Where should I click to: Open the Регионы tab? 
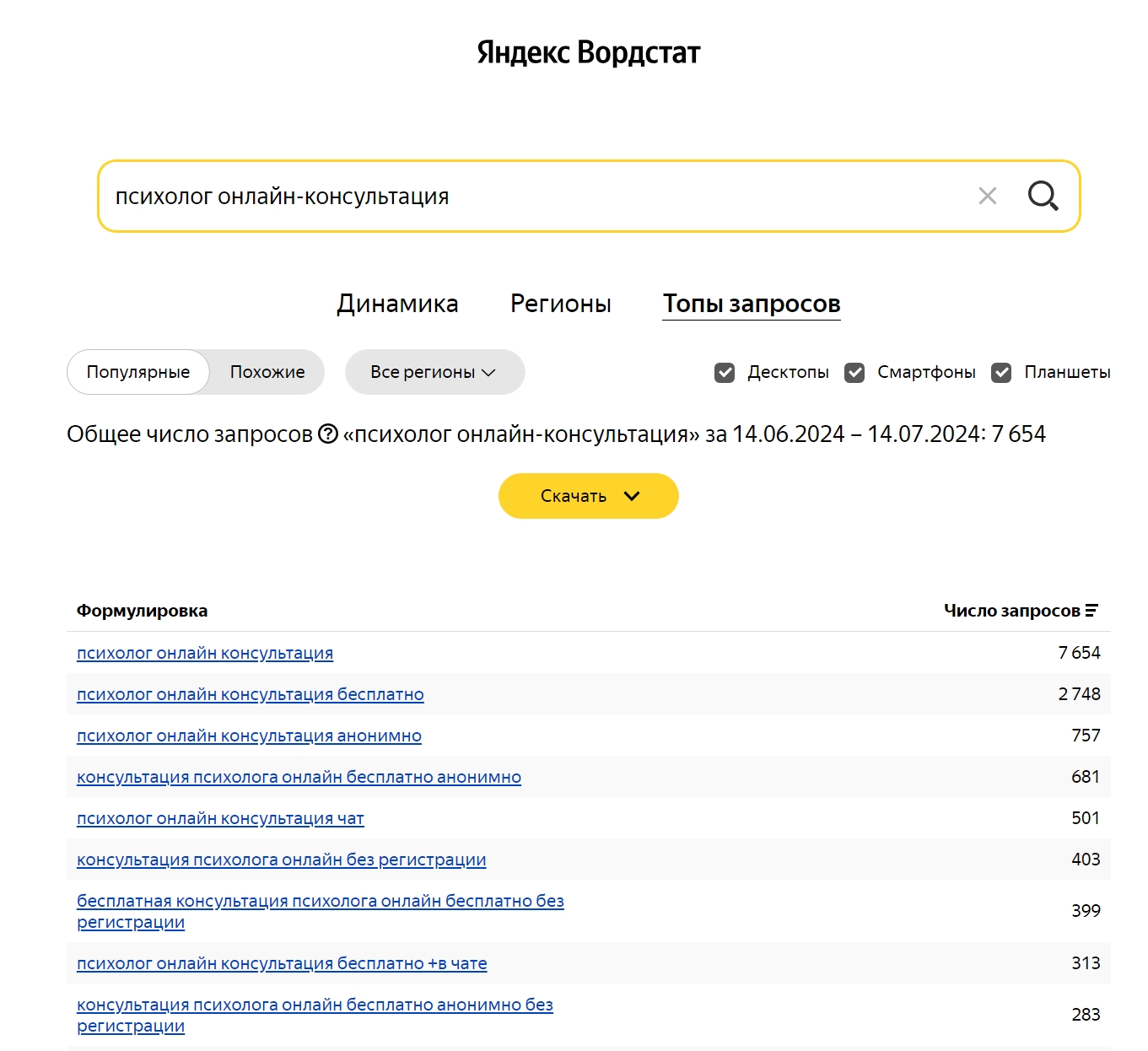point(561,304)
